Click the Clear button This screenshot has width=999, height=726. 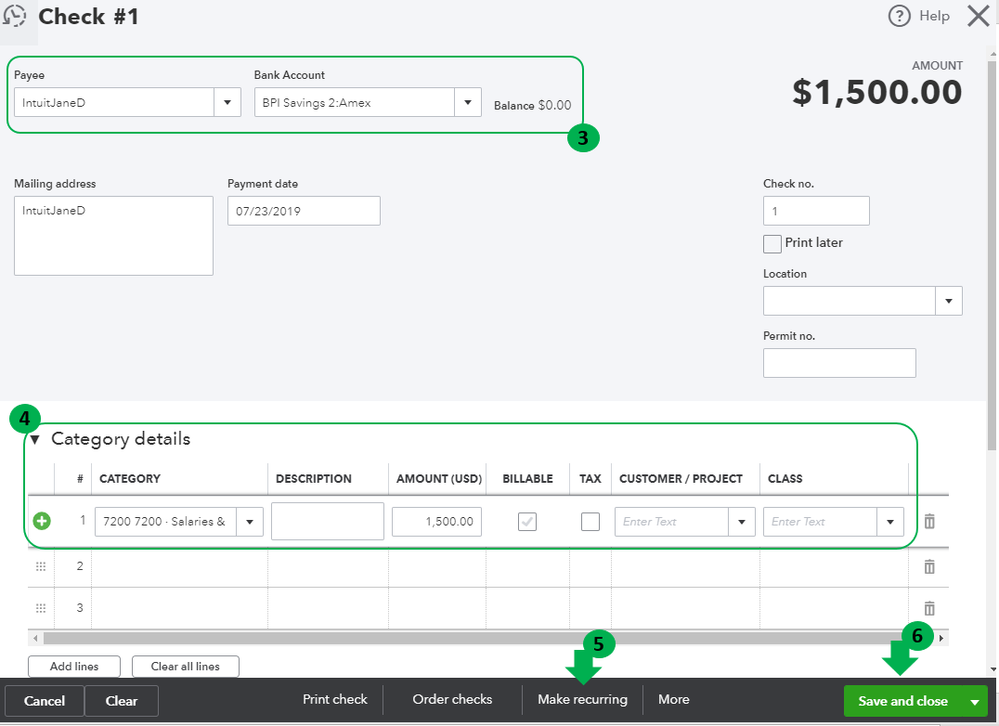tap(121, 701)
